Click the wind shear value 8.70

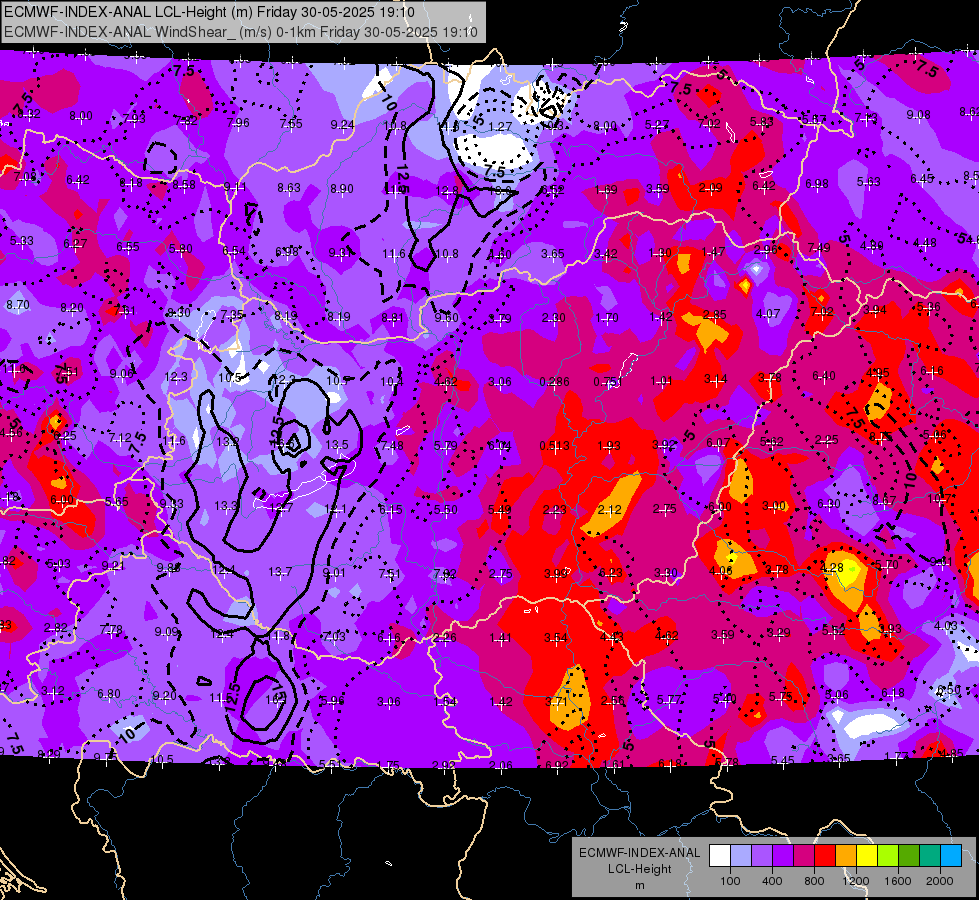coord(17,305)
